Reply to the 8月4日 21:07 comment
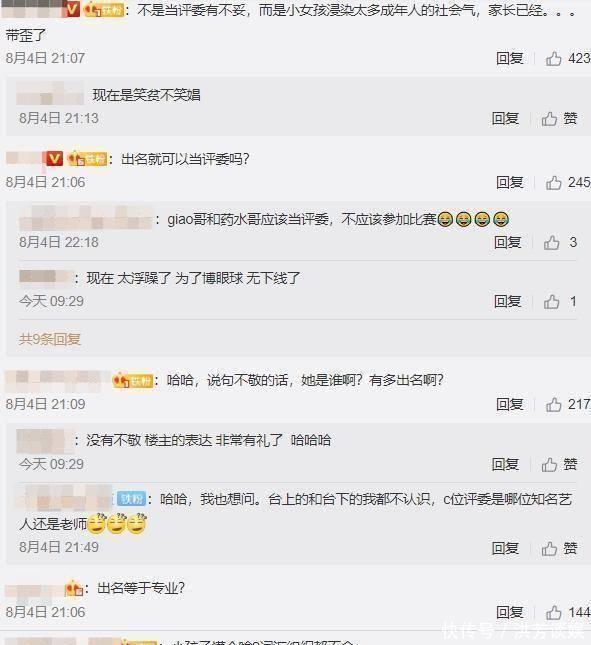591x645 pixels. [x=510, y=58]
